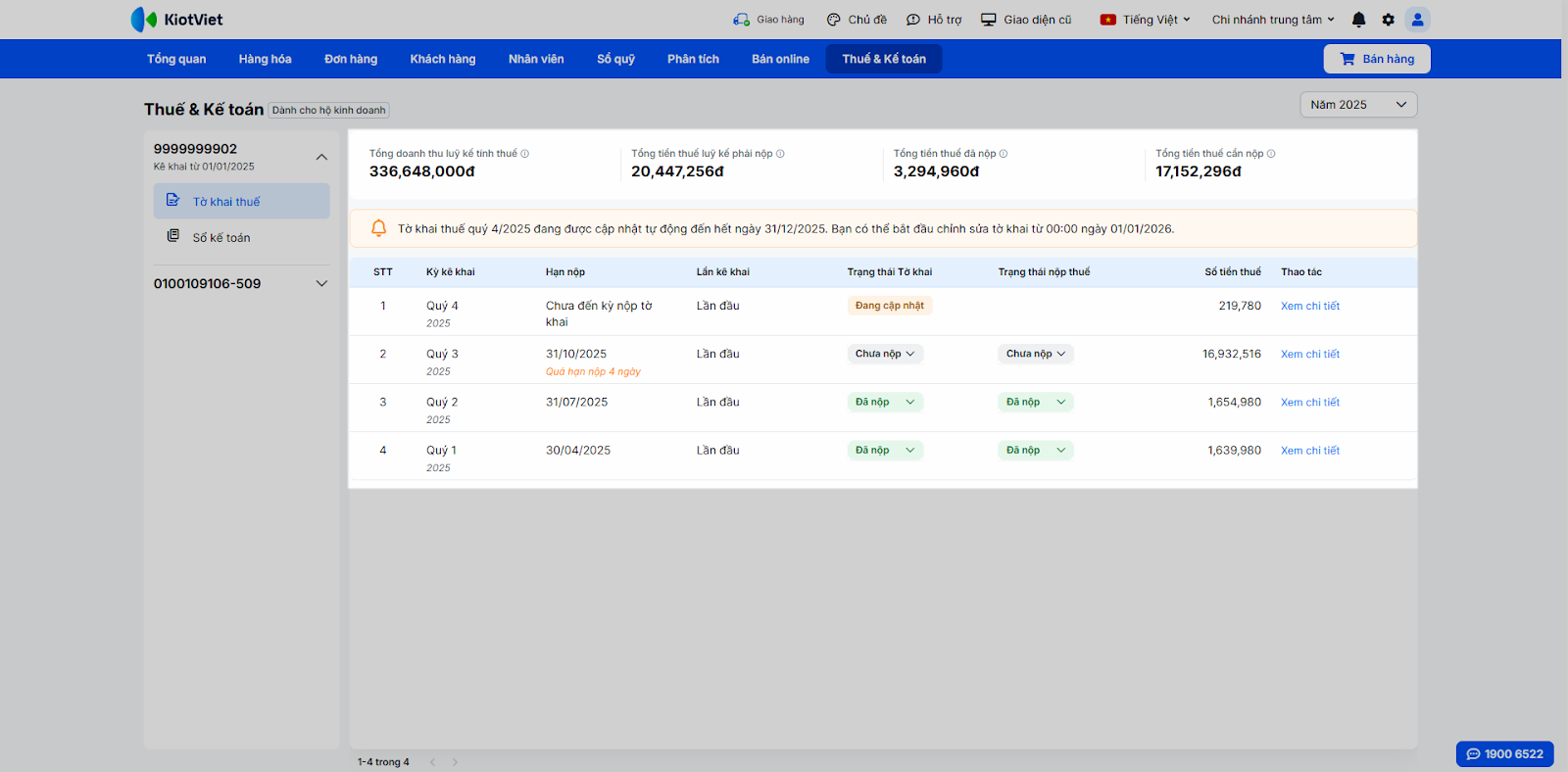Open Xem chi tiết for Quý 4
This screenshot has height=772, width=1568.
1309,306
